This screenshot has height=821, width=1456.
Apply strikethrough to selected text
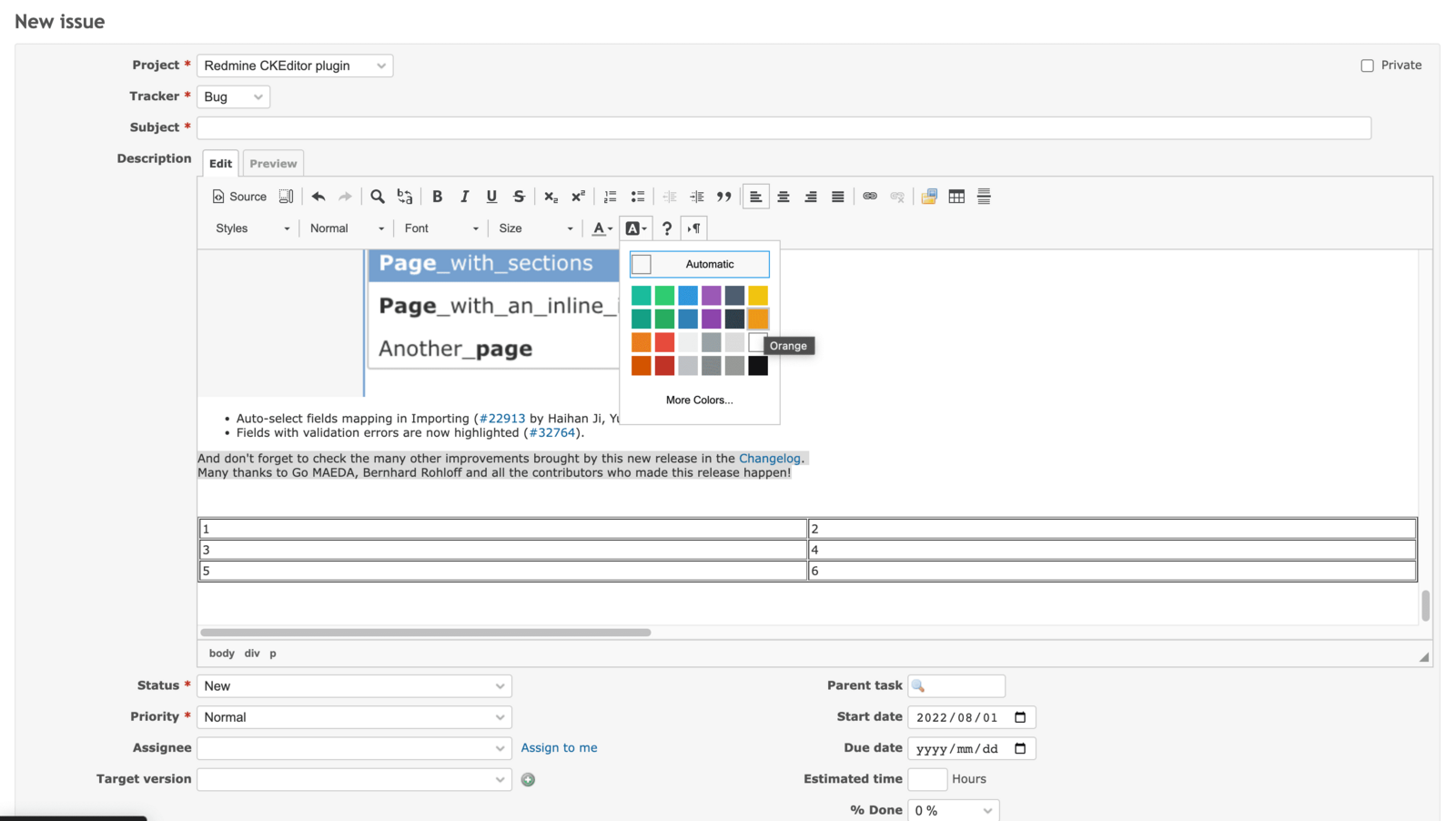tap(519, 196)
